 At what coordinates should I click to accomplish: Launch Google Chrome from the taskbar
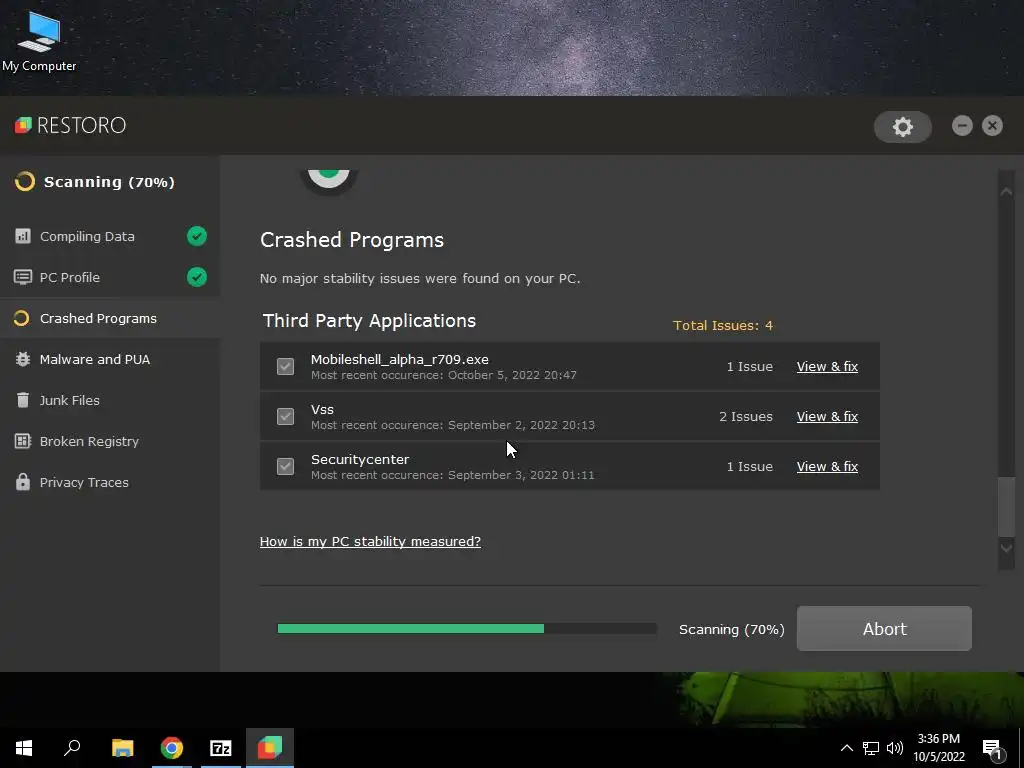(172, 748)
